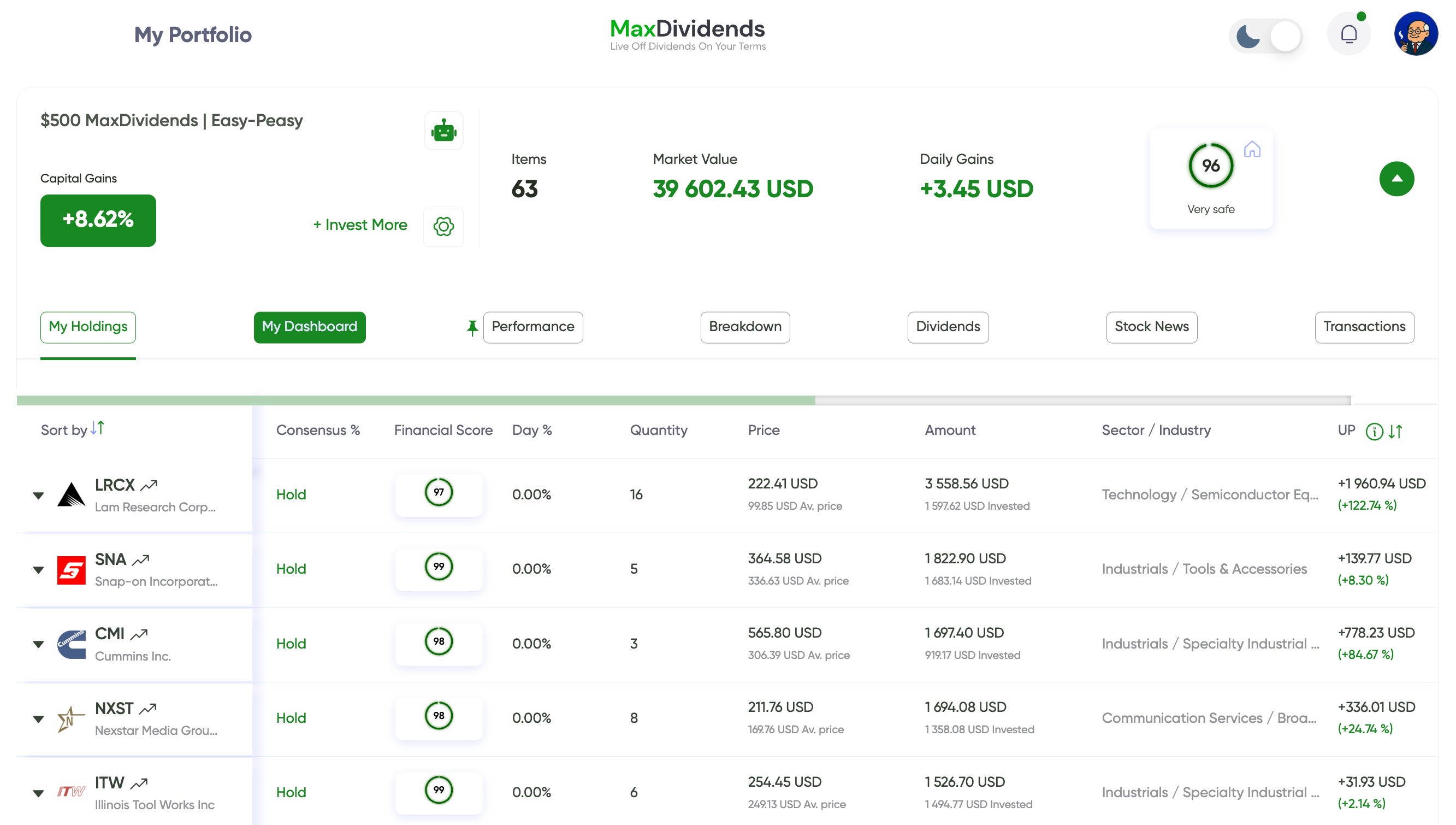Click the My Dashboard button
Viewport: 1456px width, 825px height.
pos(309,327)
